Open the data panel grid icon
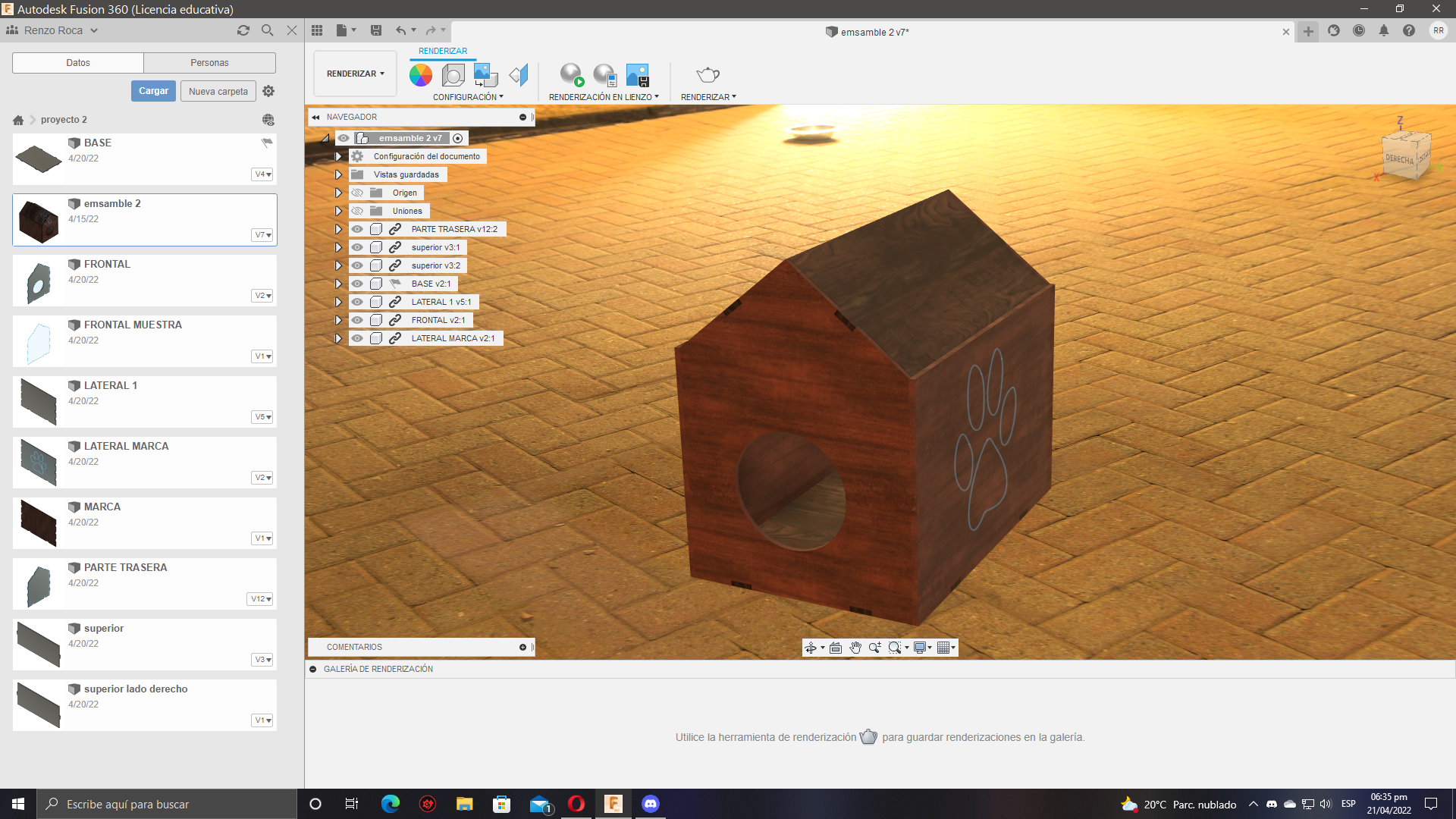Viewport: 1456px width, 819px height. [317, 30]
